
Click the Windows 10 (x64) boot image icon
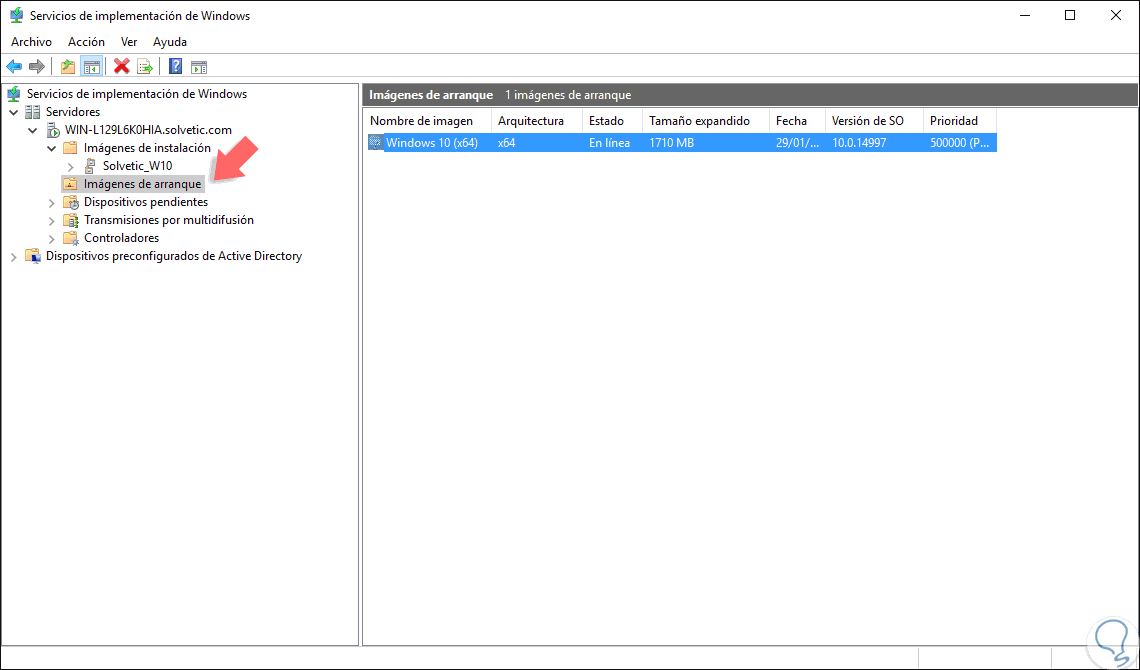coord(375,142)
